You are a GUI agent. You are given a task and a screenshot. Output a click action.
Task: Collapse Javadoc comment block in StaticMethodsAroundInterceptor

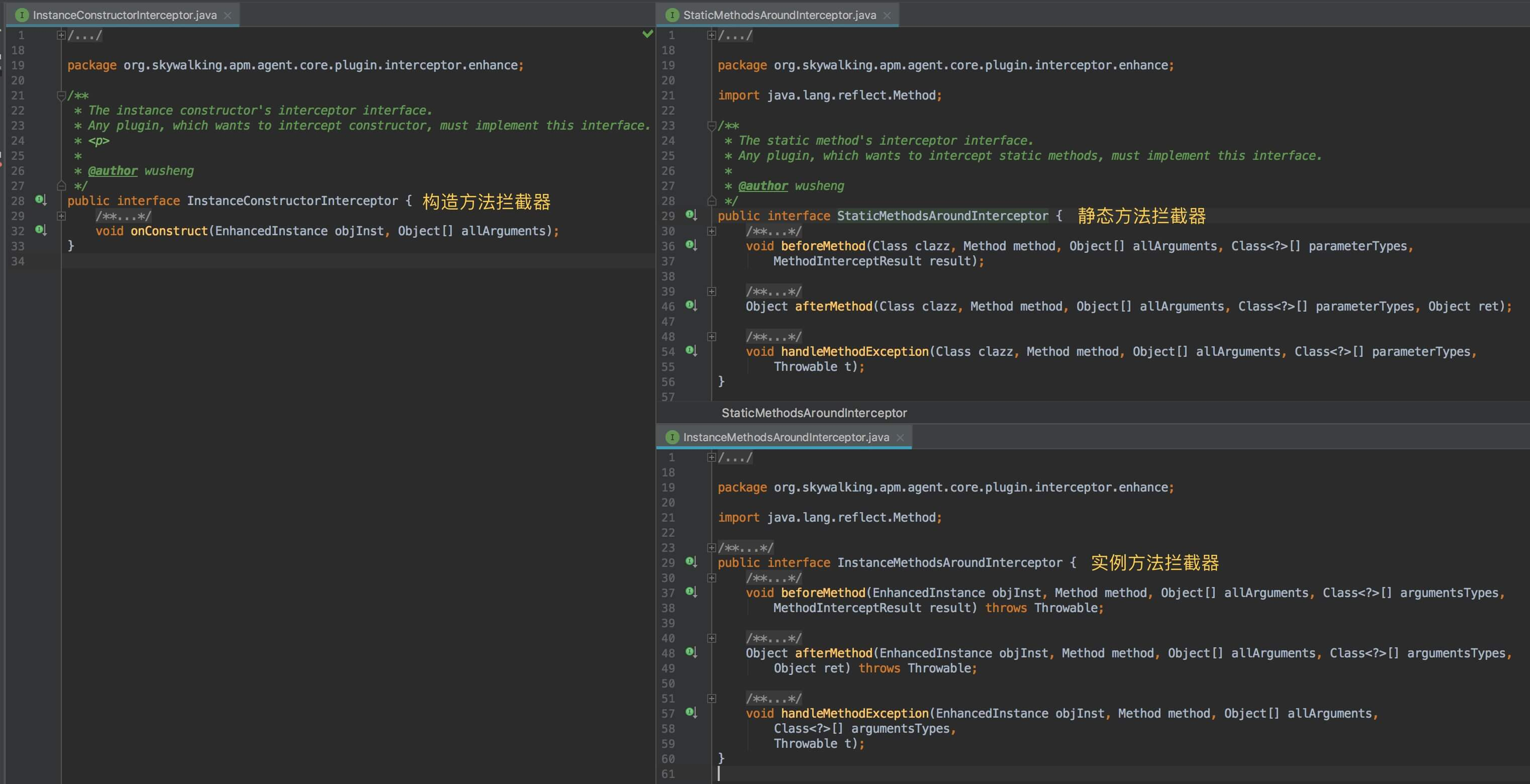[x=711, y=125]
